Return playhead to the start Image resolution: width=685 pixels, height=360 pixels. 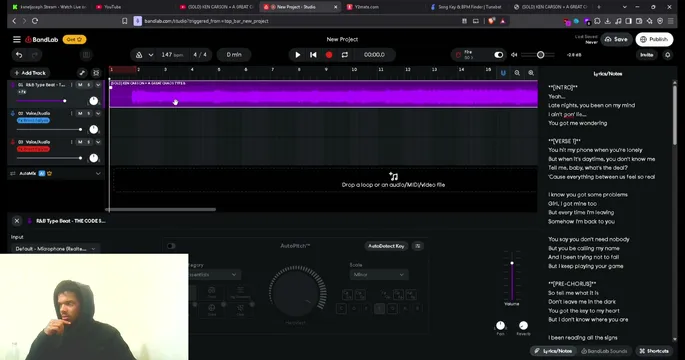coord(313,55)
